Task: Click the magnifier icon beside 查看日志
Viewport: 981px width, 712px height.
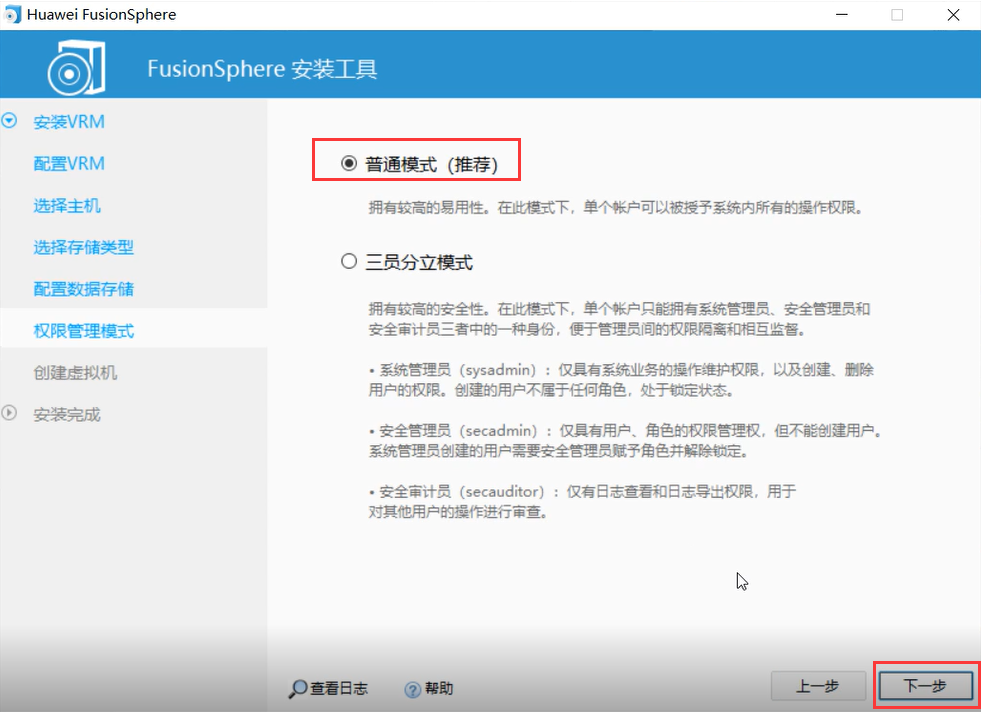Action: (x=298, y=689)
